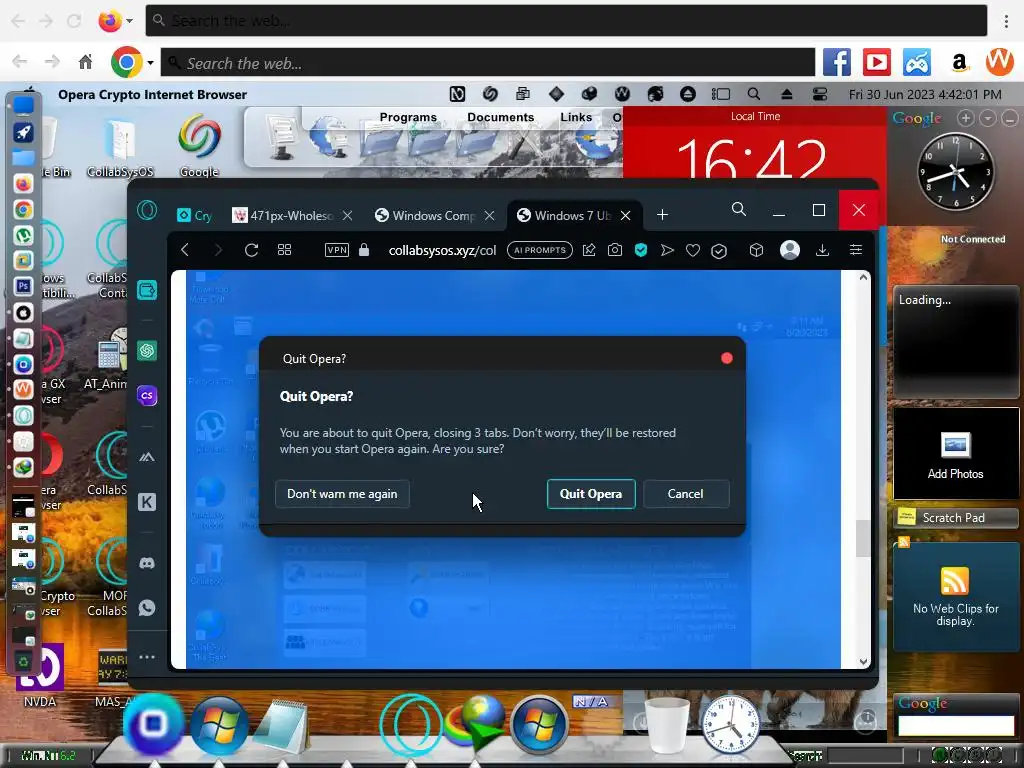Image resolution: width=1024 pixels, height=768 pixels.
Task: Take a snapshot with camera icon
Action: point(615,250)
